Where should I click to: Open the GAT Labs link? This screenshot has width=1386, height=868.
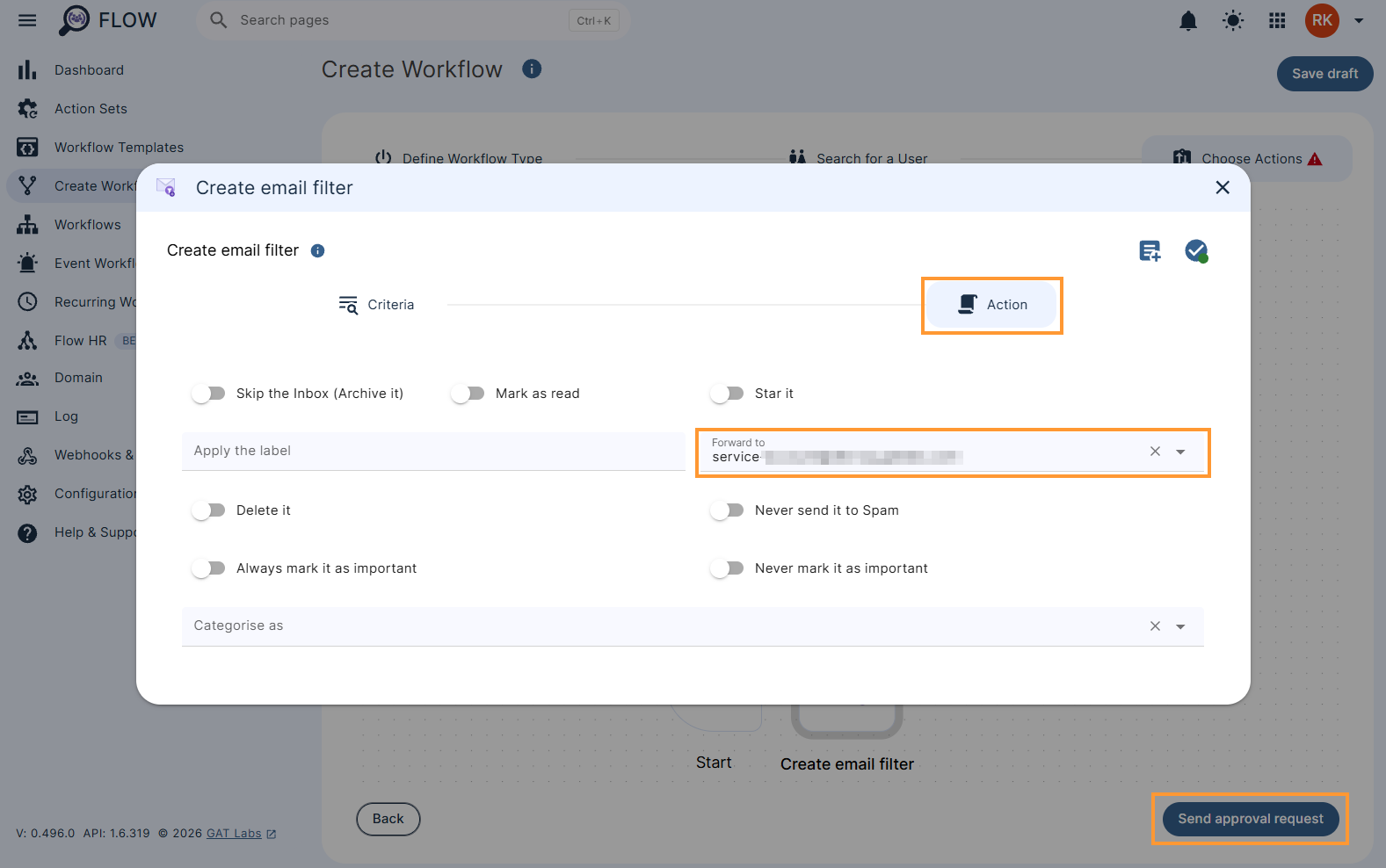coord(241,834)
